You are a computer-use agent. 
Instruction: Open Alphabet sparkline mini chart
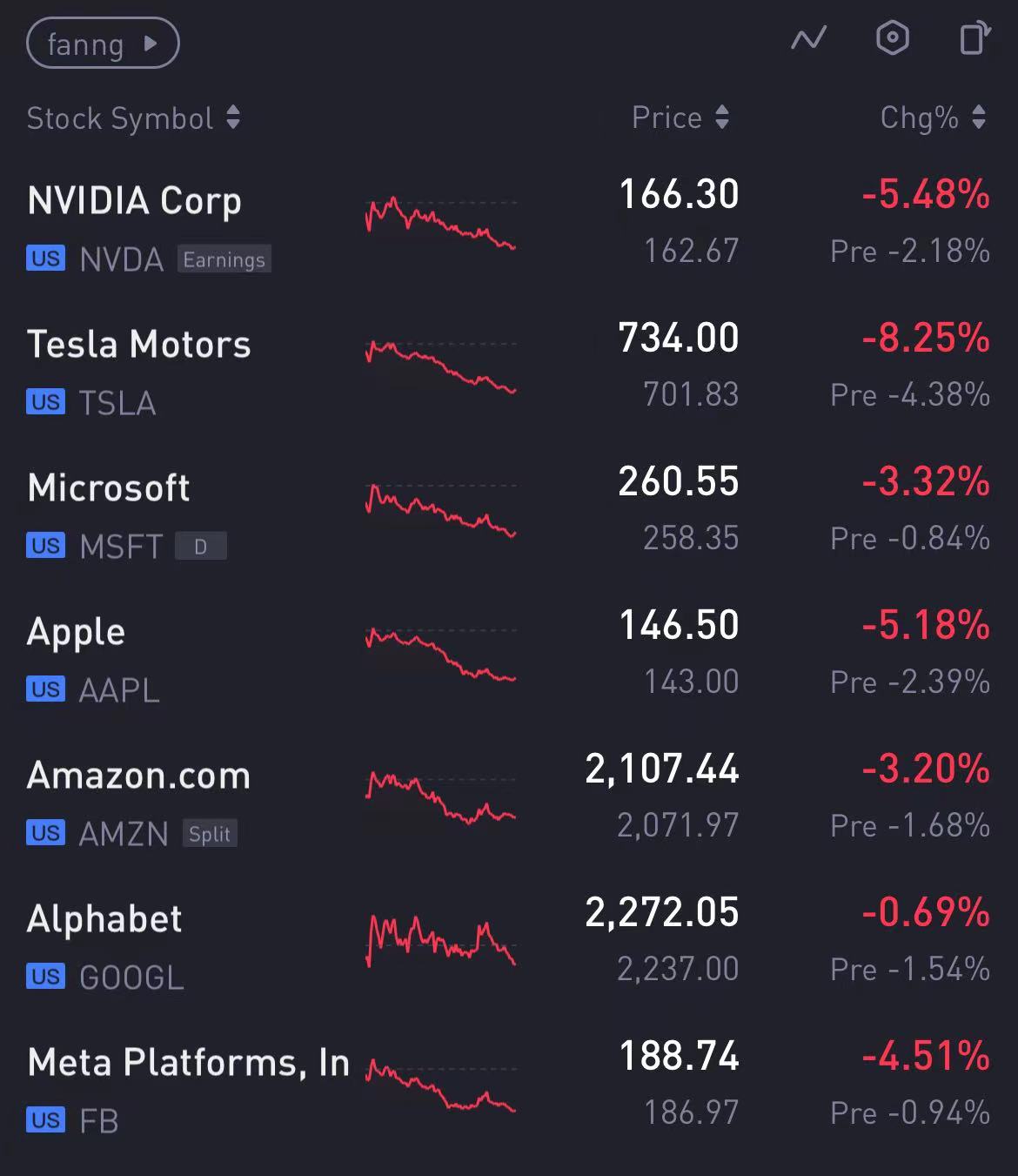(x=440, y=940)
